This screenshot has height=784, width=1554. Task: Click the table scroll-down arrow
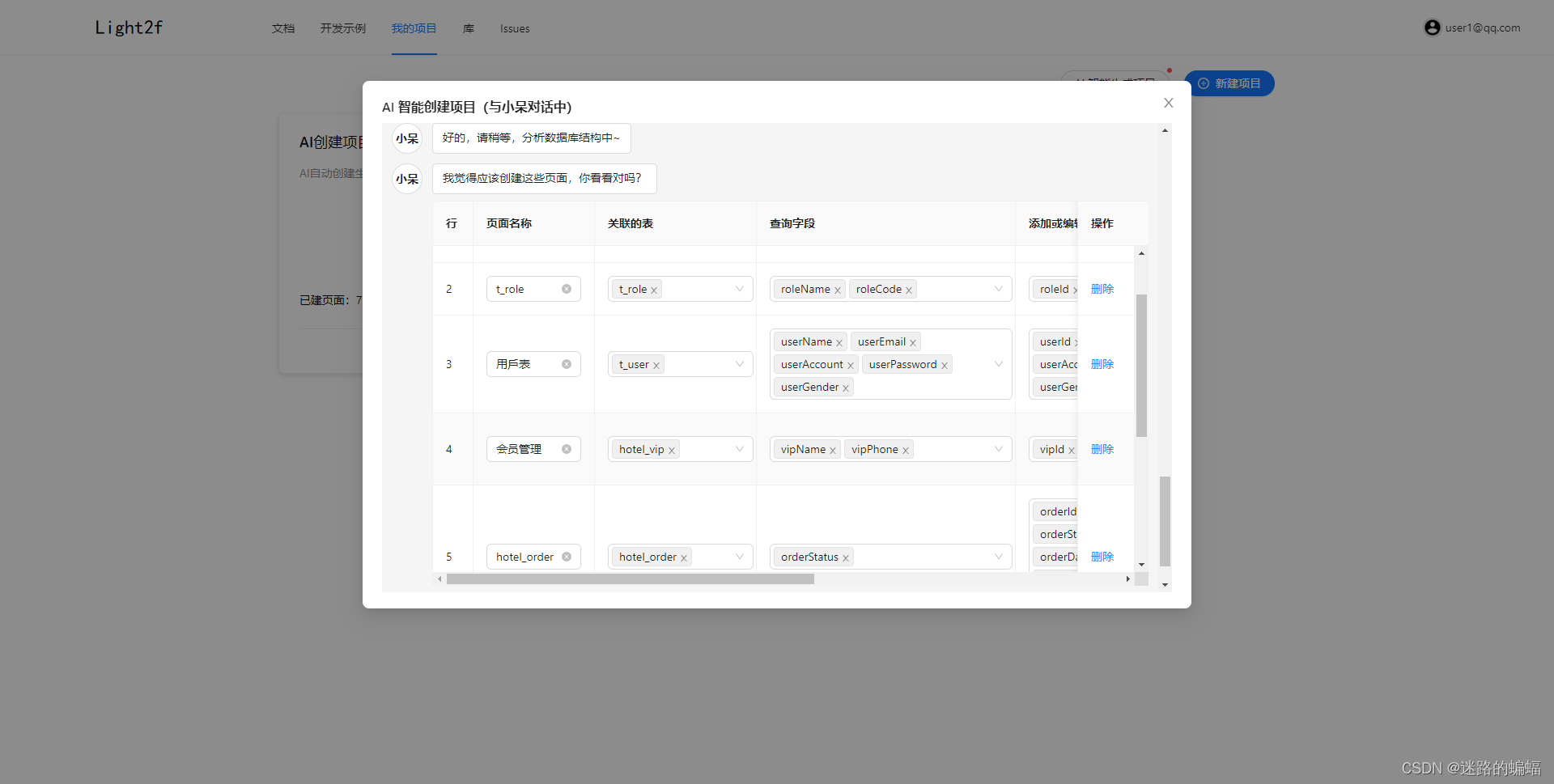click(1141, 565)
